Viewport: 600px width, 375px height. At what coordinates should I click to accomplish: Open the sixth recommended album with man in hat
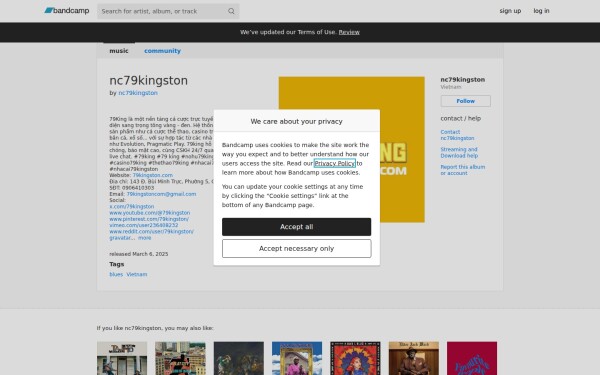coord(414,358)
